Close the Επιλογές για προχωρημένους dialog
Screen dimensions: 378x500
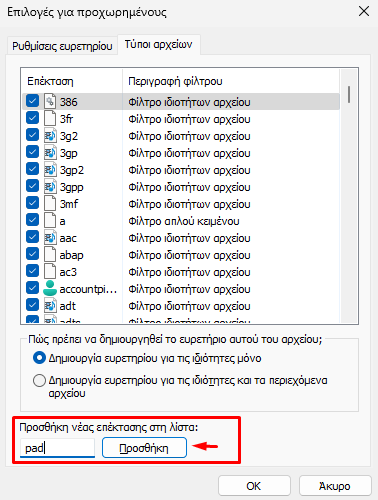[x=364, y=11]
